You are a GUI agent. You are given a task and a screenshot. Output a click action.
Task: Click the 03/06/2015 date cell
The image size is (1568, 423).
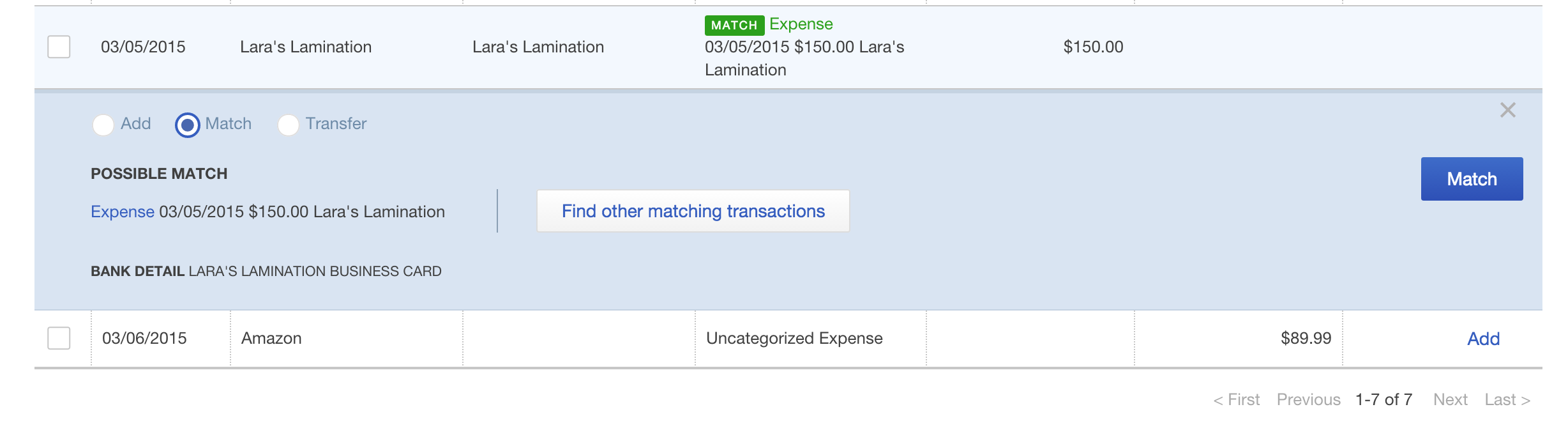click(x=144, y=338)
